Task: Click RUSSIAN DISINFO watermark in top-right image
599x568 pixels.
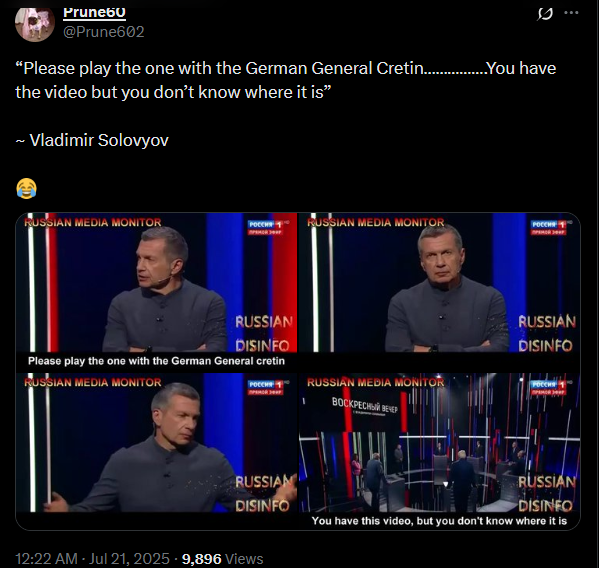Action: 547,333
